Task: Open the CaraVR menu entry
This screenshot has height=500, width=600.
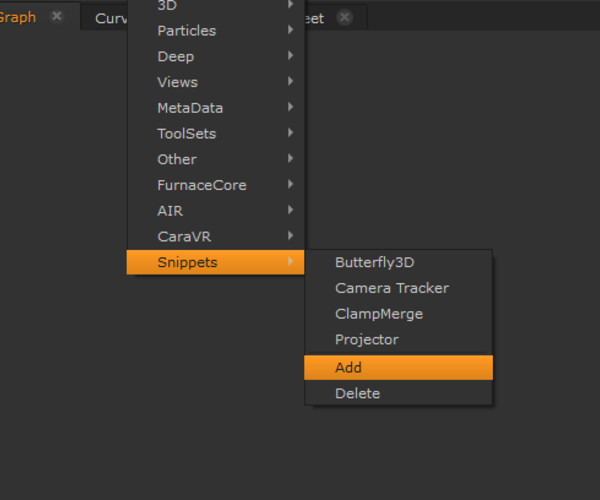Action: click(x=184, y=237)
